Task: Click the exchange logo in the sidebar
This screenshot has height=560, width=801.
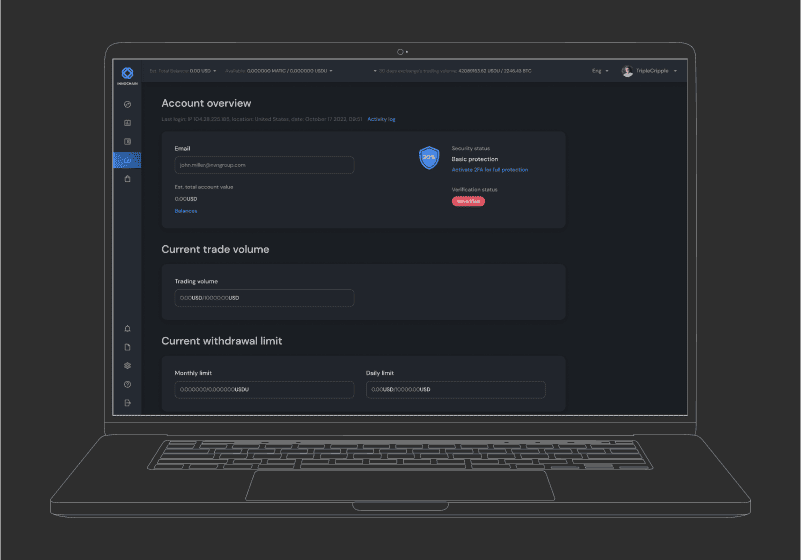Action: [x=127, y=73]
